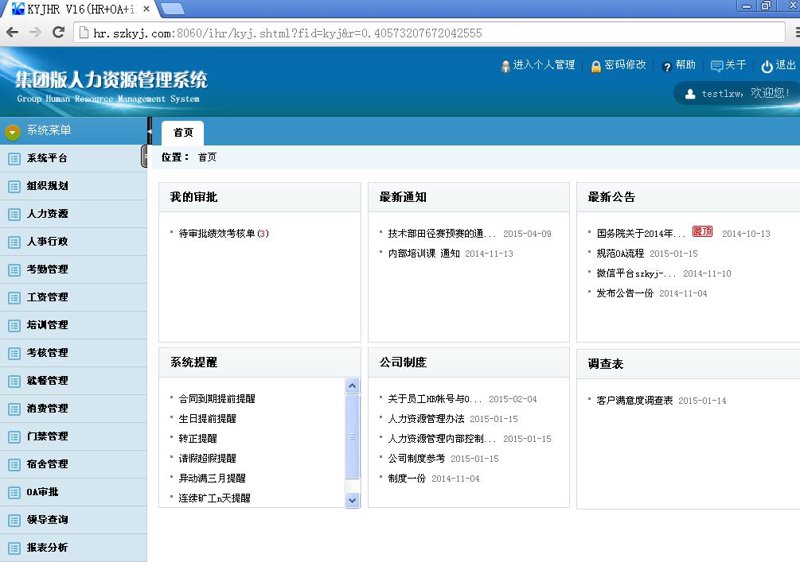Open 关于 link
The height and width of the screenshot is (562, 800).
click(x=735, y=65)
